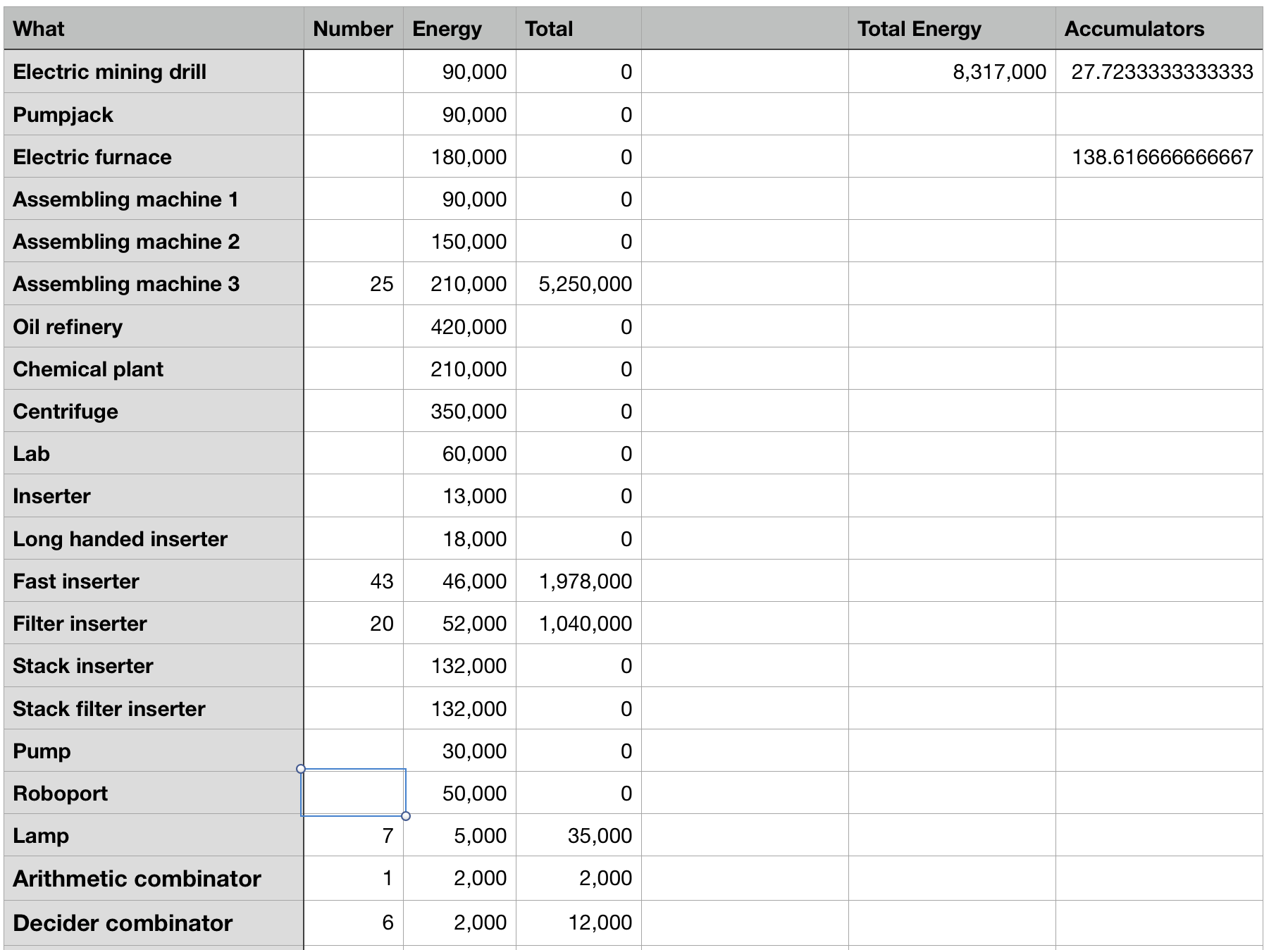Select the 'Stack filter inserter' label
This screenshot has height=950, width=1288.
pos(154,708)
